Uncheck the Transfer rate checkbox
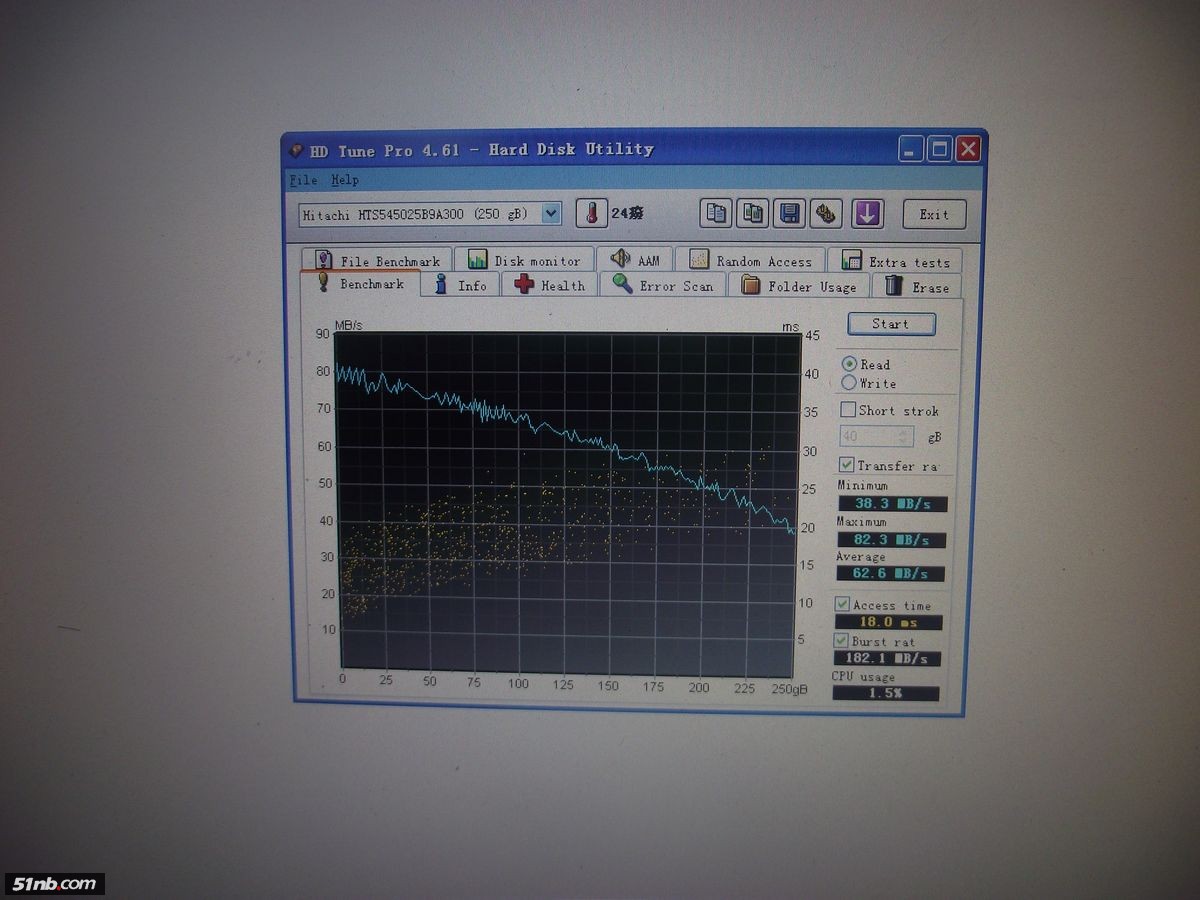This screenshot has height=900, width=1200. [847, 465]
